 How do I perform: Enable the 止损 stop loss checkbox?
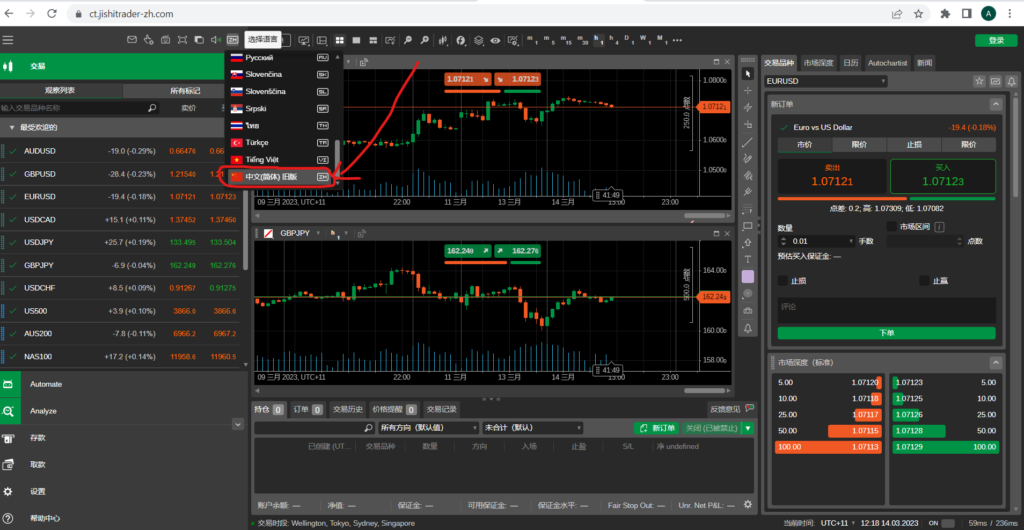click(783, 281)
